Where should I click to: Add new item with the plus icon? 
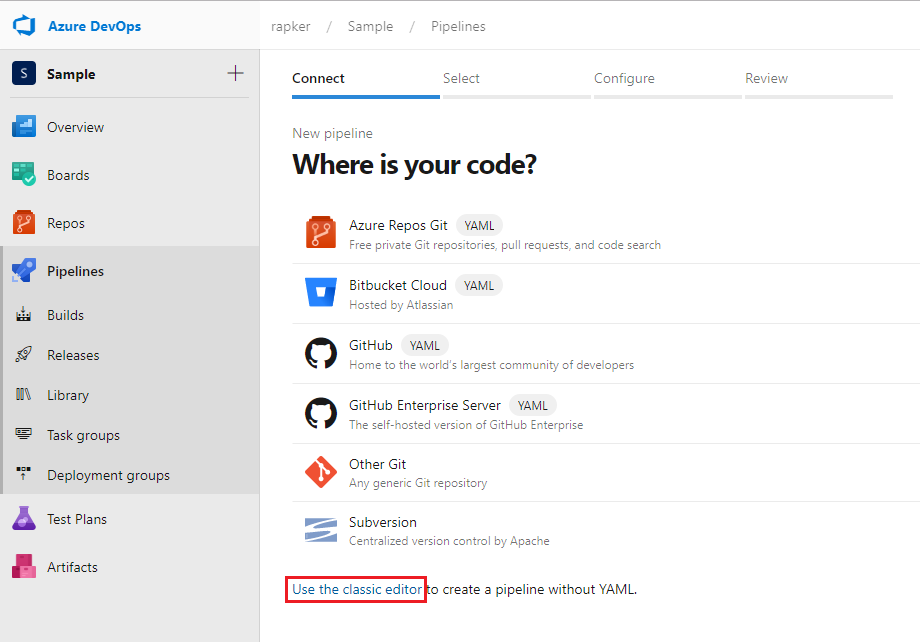[235, 73]
